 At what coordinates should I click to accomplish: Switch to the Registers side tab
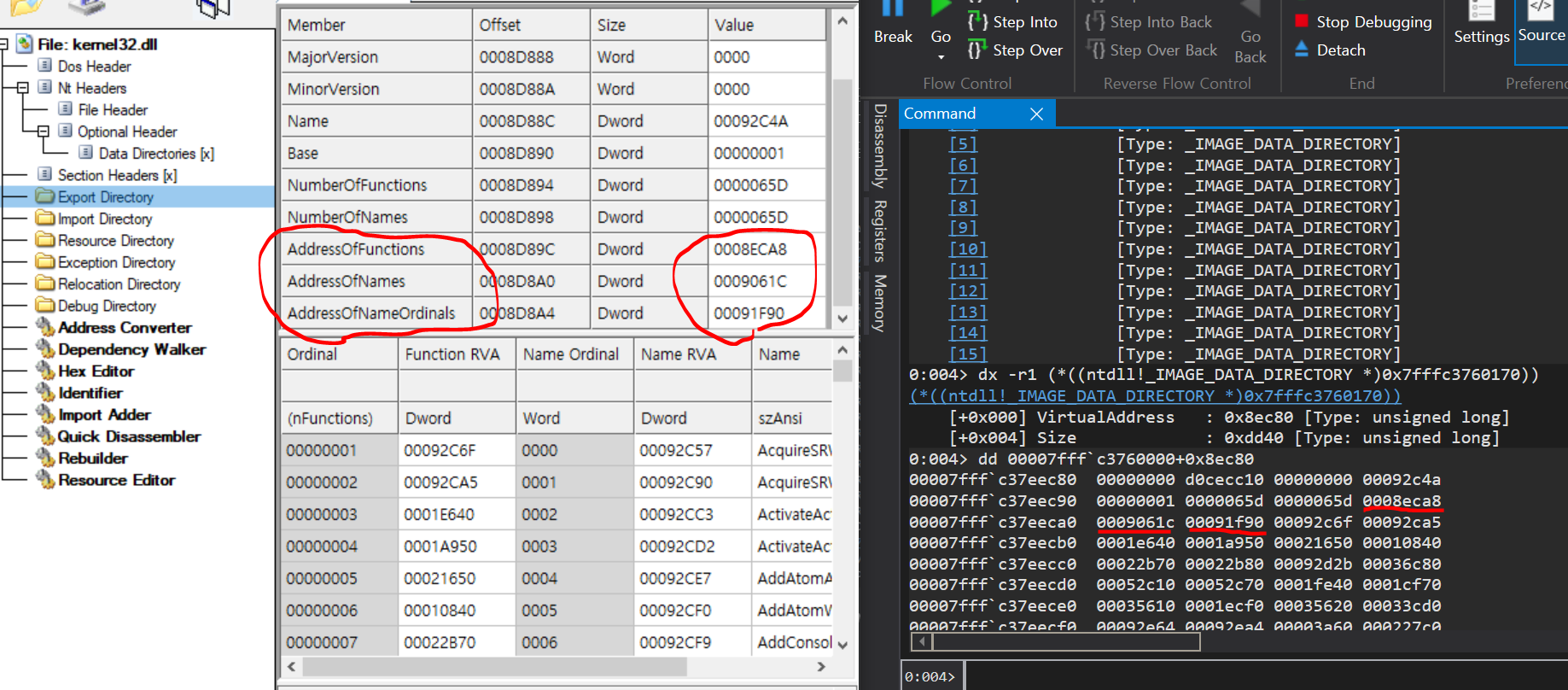[x=880, y=231]
